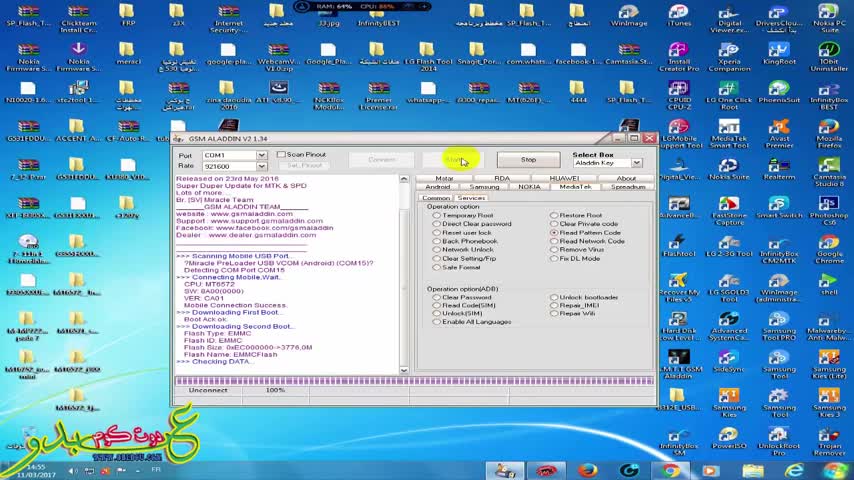Image resolution: width=854 pixels, height=480 pixels.
Task: Open Smart Switch desktop icon
Action: (779, 208)
